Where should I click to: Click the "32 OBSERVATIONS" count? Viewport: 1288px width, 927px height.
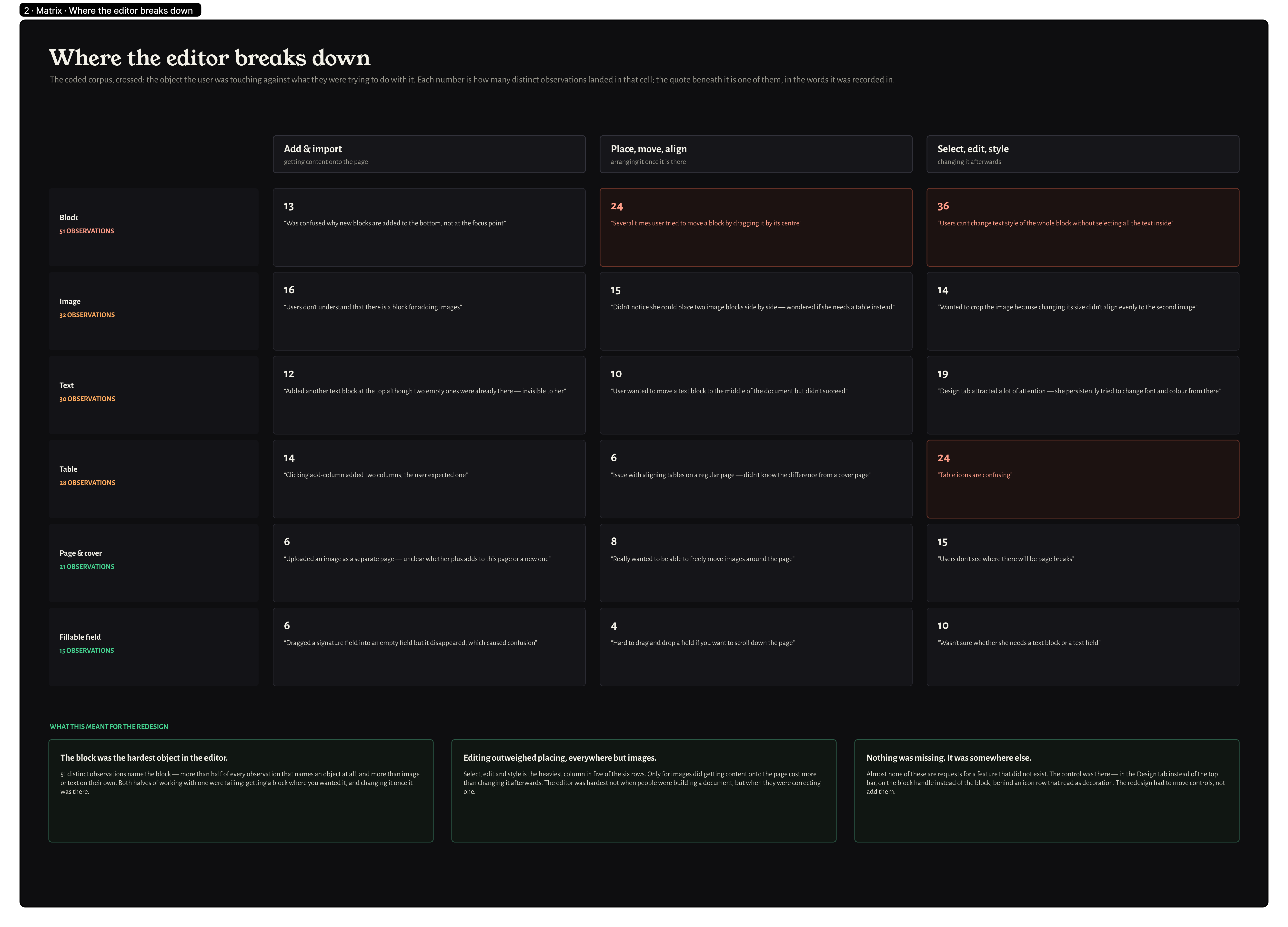point(87,315)
